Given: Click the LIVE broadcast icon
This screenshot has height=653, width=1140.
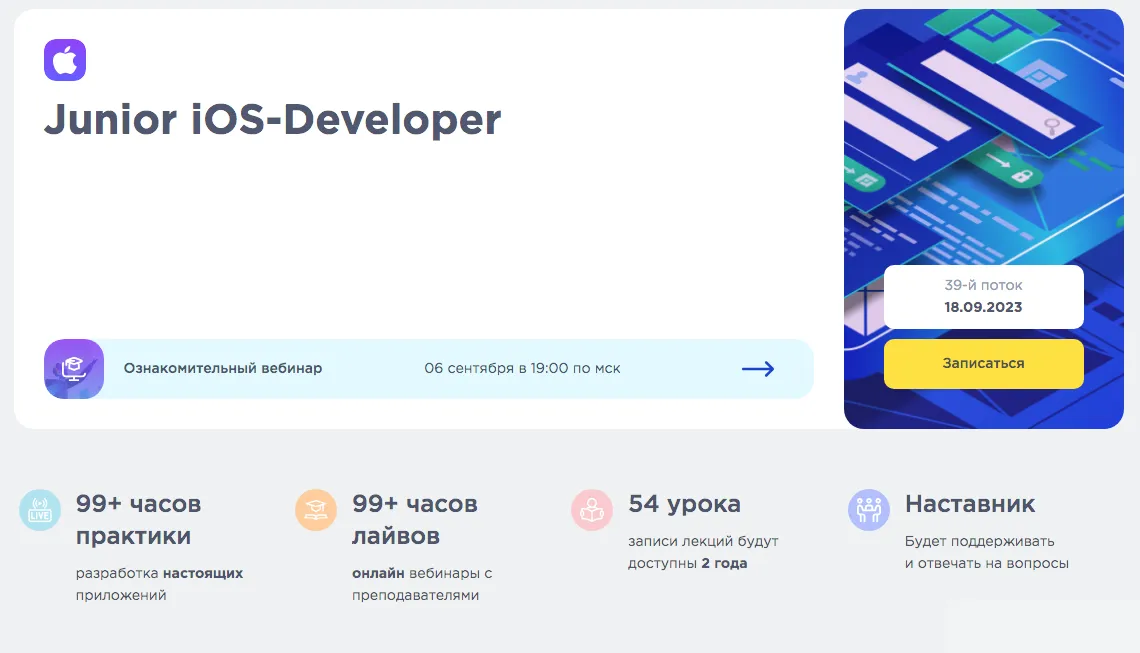Looking at the screenshot, I should pyautogui.click(x=40, y=510).
